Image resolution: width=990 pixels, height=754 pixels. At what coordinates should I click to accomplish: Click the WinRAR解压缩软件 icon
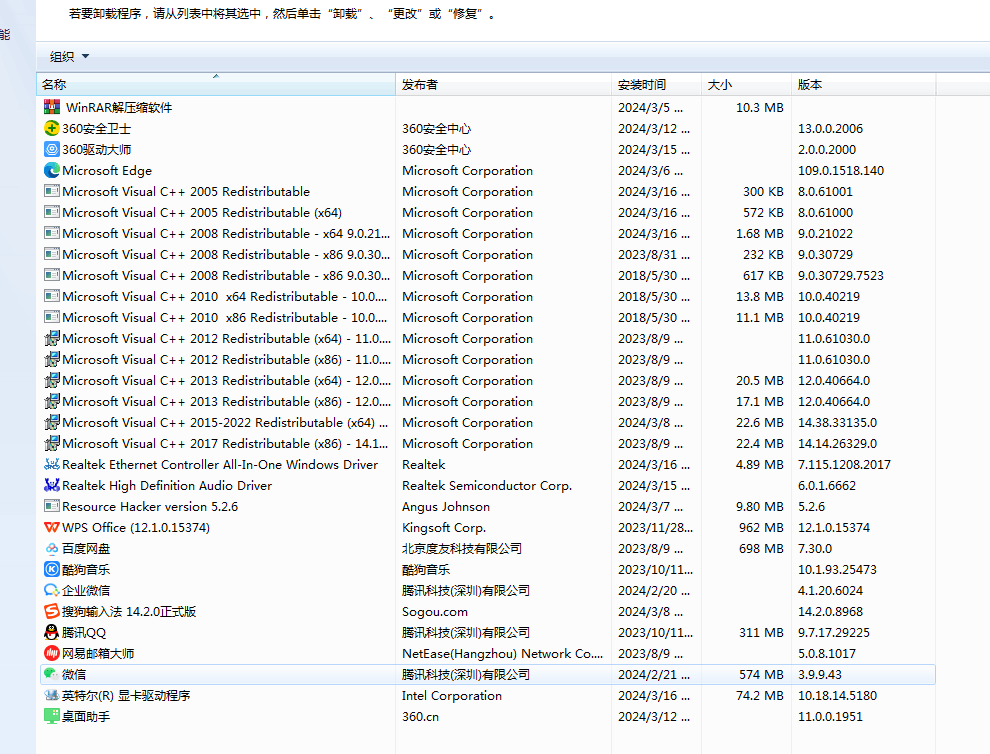tap(52, 107)
